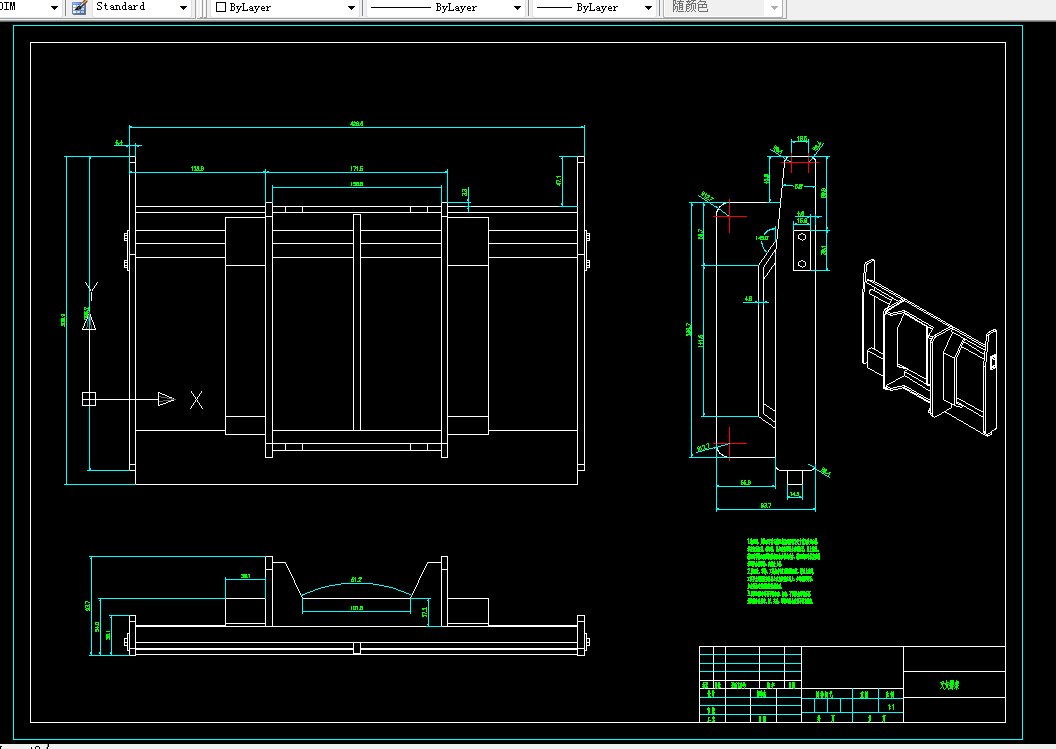This screenshot has width=1056, height=749.
Task: Pick the isometric 3D view of the part
Action: click(929, 348)
